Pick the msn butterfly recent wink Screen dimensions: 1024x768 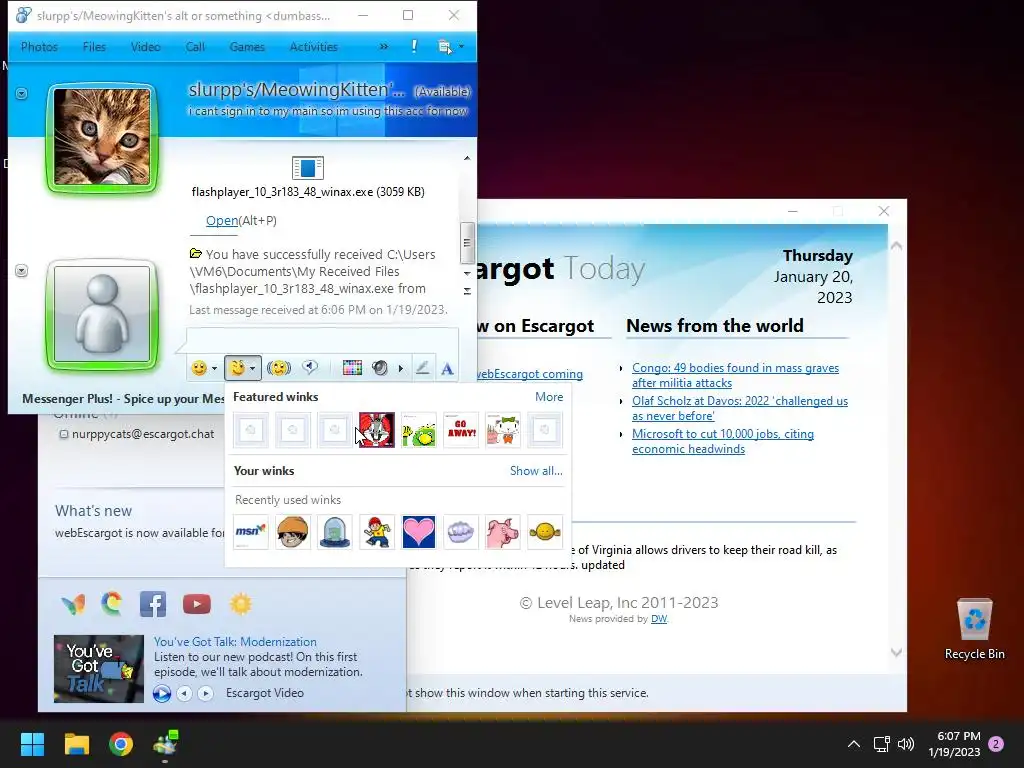[251, 532]
